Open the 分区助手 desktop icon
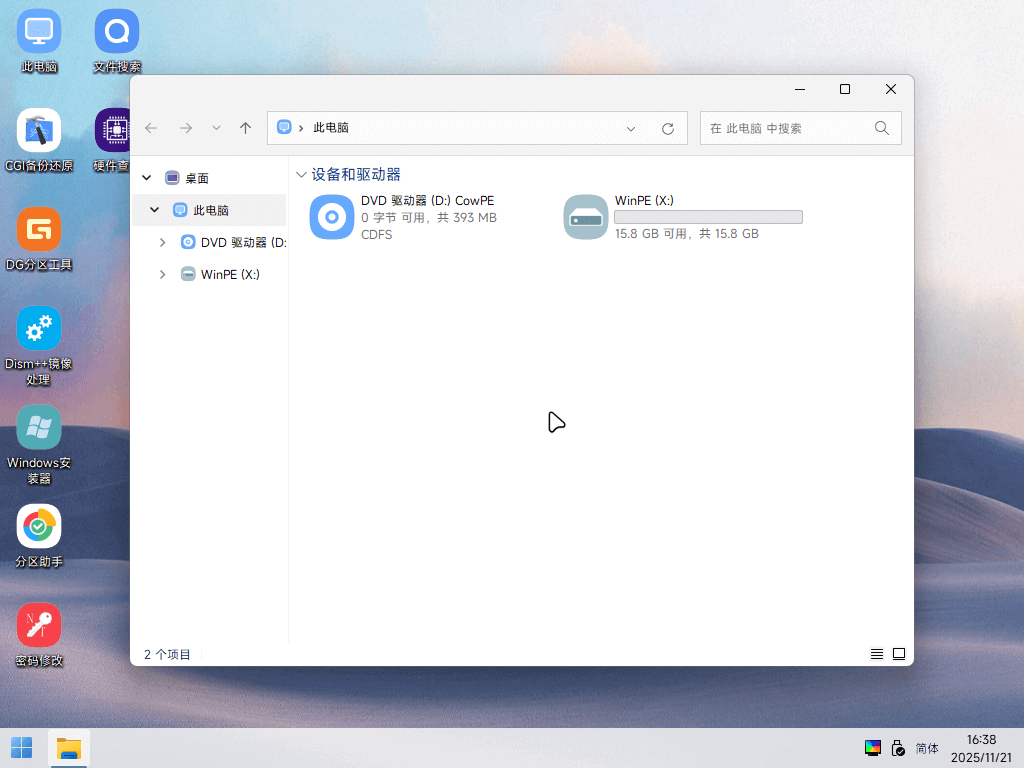The image size is (1024, 768). pyautogui.click(x=39, y=536)
